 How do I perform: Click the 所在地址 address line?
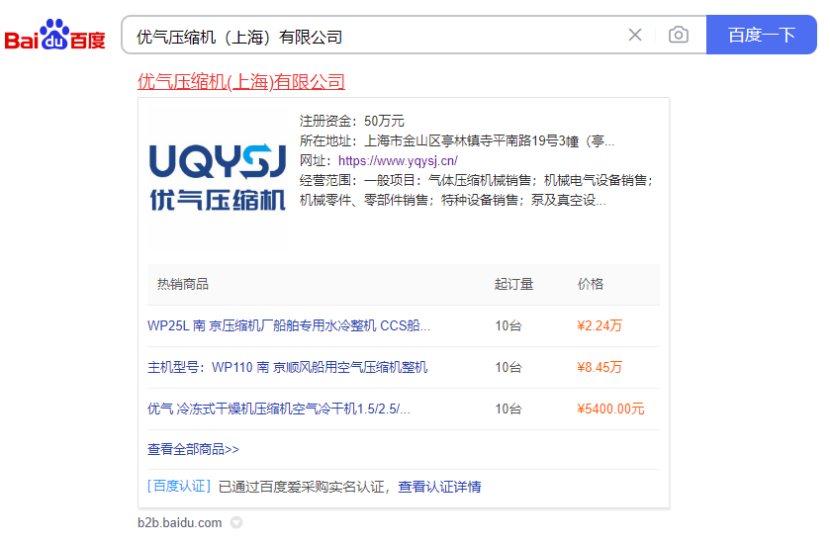(x=457, y=141)
